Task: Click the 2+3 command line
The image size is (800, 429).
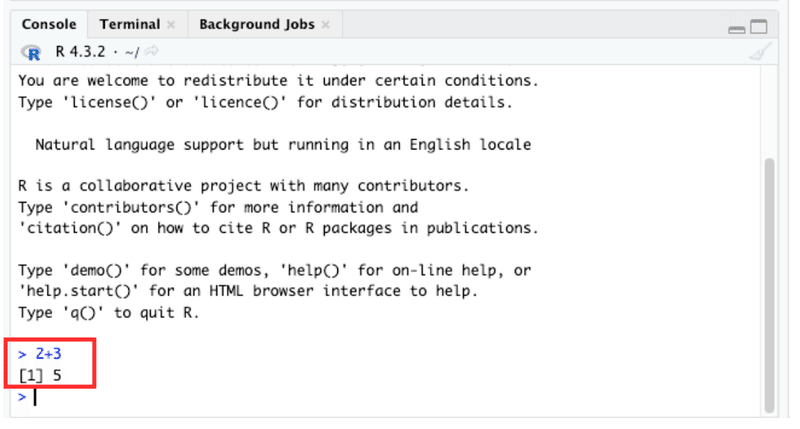Action: pyautogui.click(x=40, y=354)
